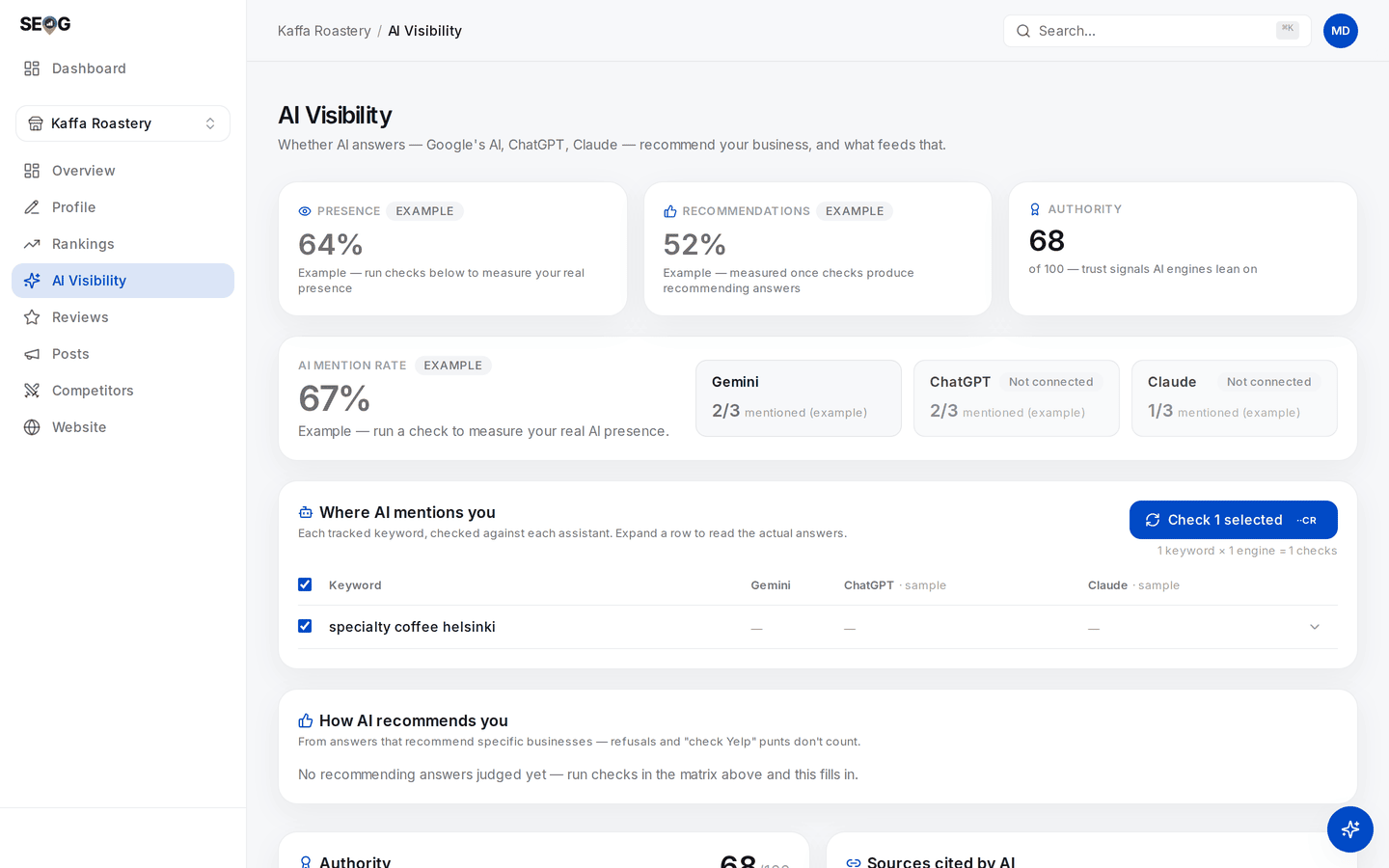Click the link icon by Sources cited by AI
The image size is (1389, 868).
coord(854,862)
